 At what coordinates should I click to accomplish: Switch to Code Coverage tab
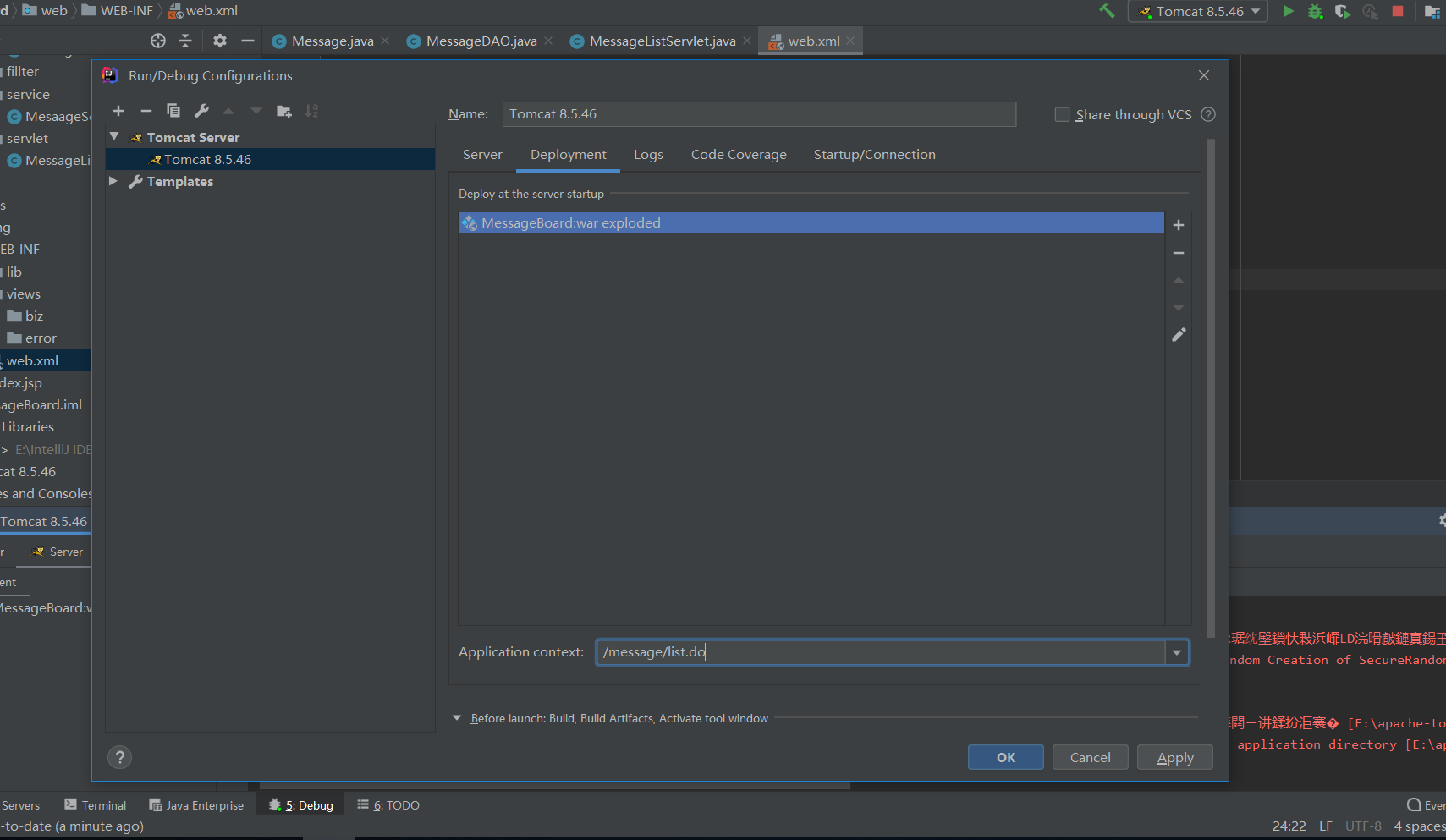click(739, 155)
